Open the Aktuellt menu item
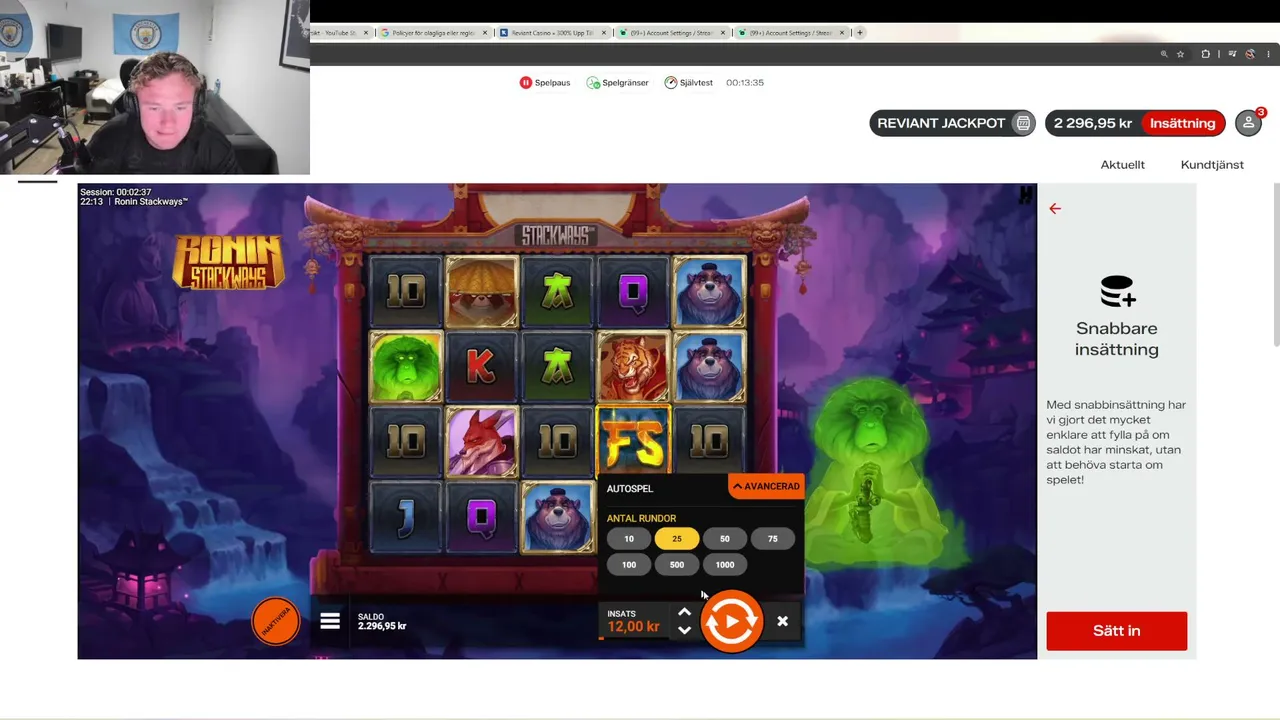Viewport: 1280px width, 720px height. (1123, 165)
